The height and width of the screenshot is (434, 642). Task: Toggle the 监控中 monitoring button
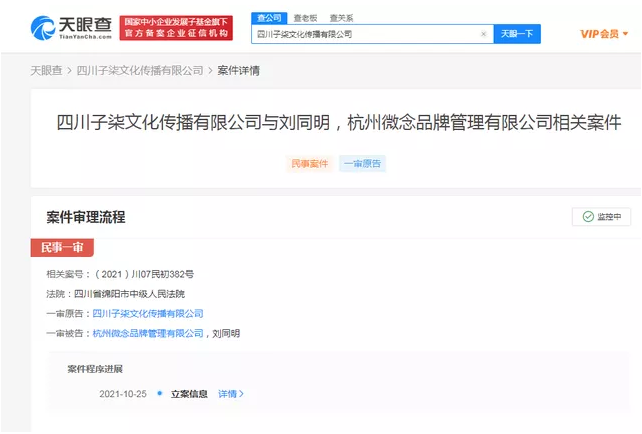click(x=601, y=217)
